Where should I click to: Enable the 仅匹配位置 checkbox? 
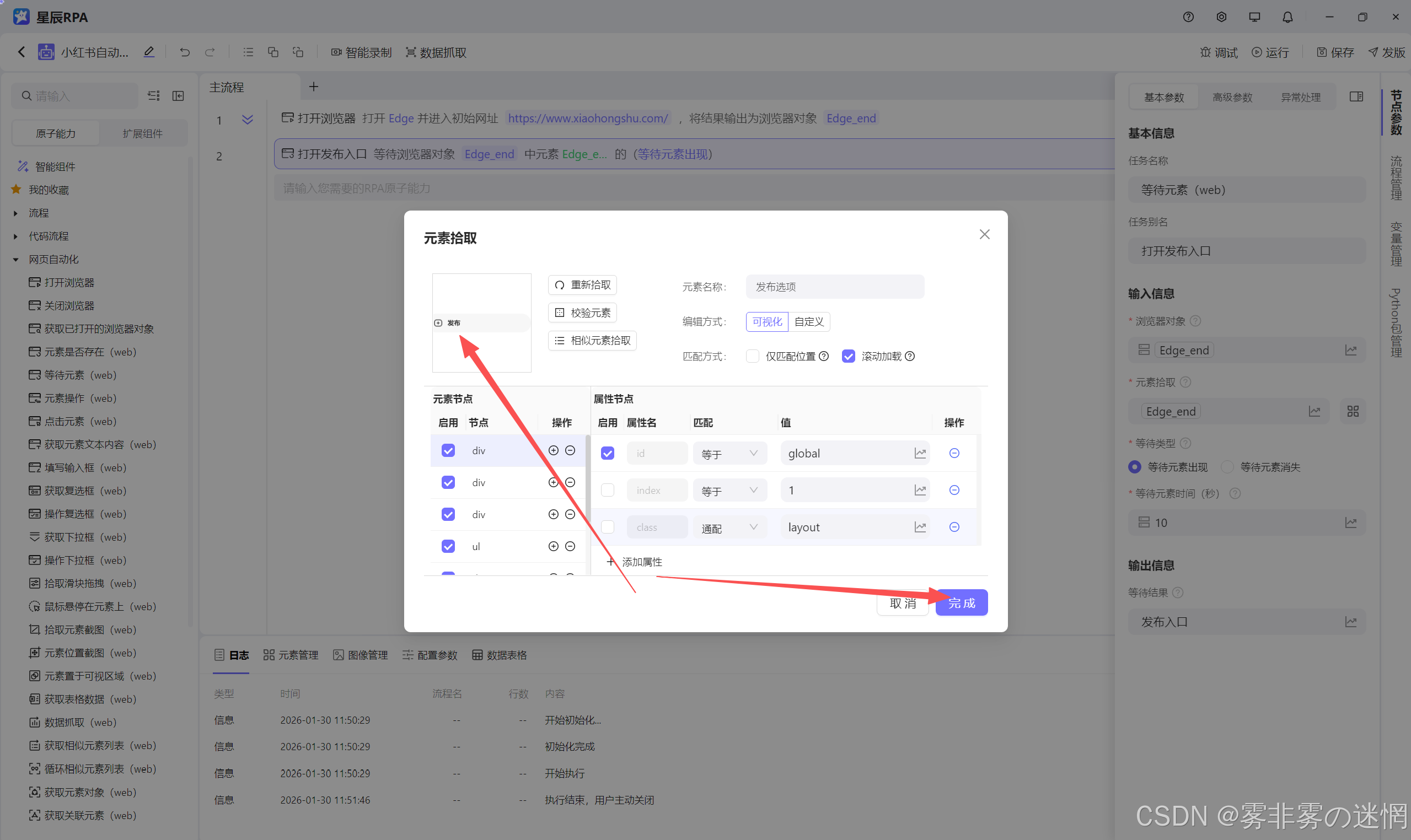tap(752, 356)
